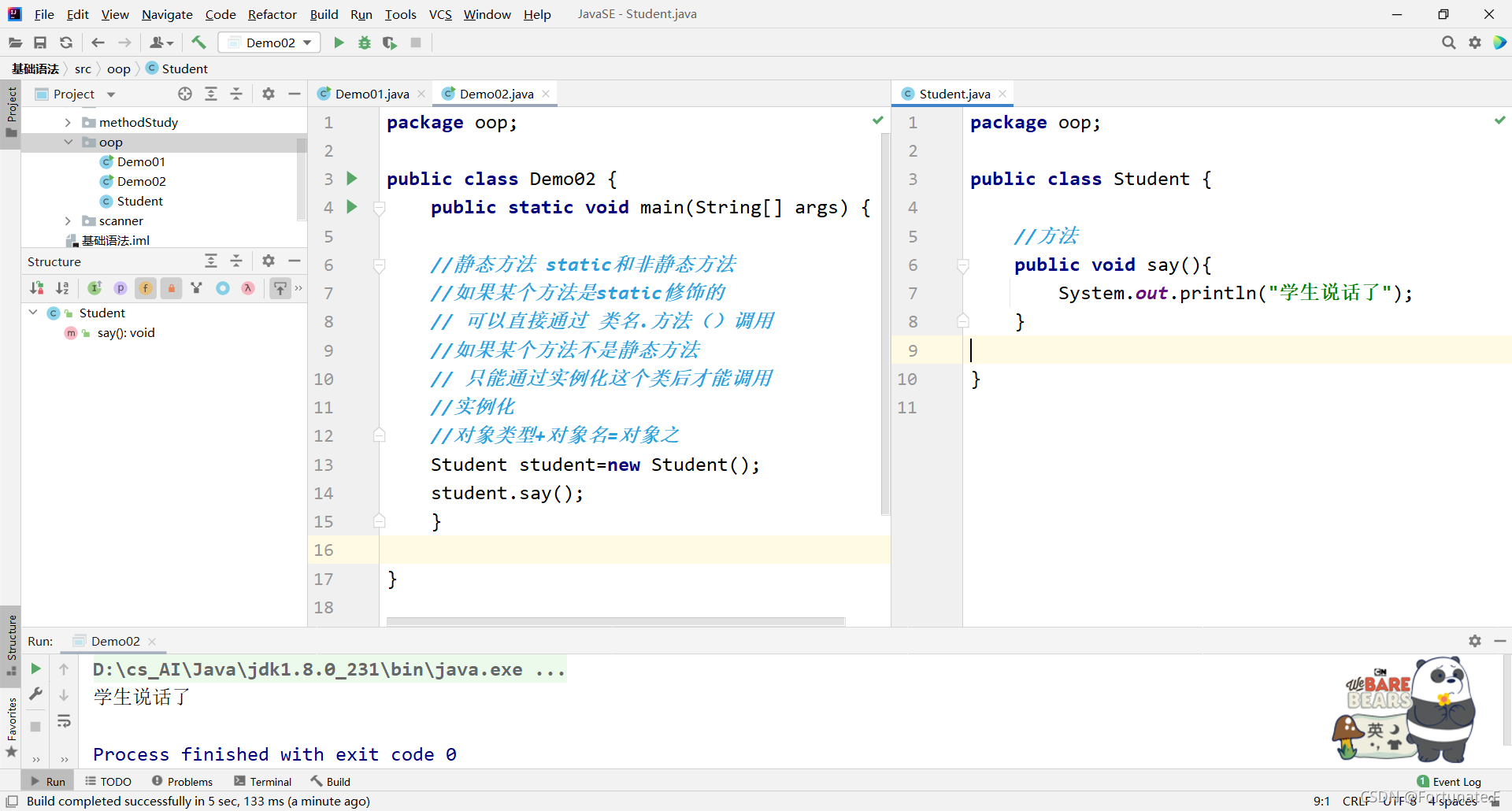Viewport: 1512px width, 811px height.
Task: Open the VCS menu
Action: coord(440,14)
